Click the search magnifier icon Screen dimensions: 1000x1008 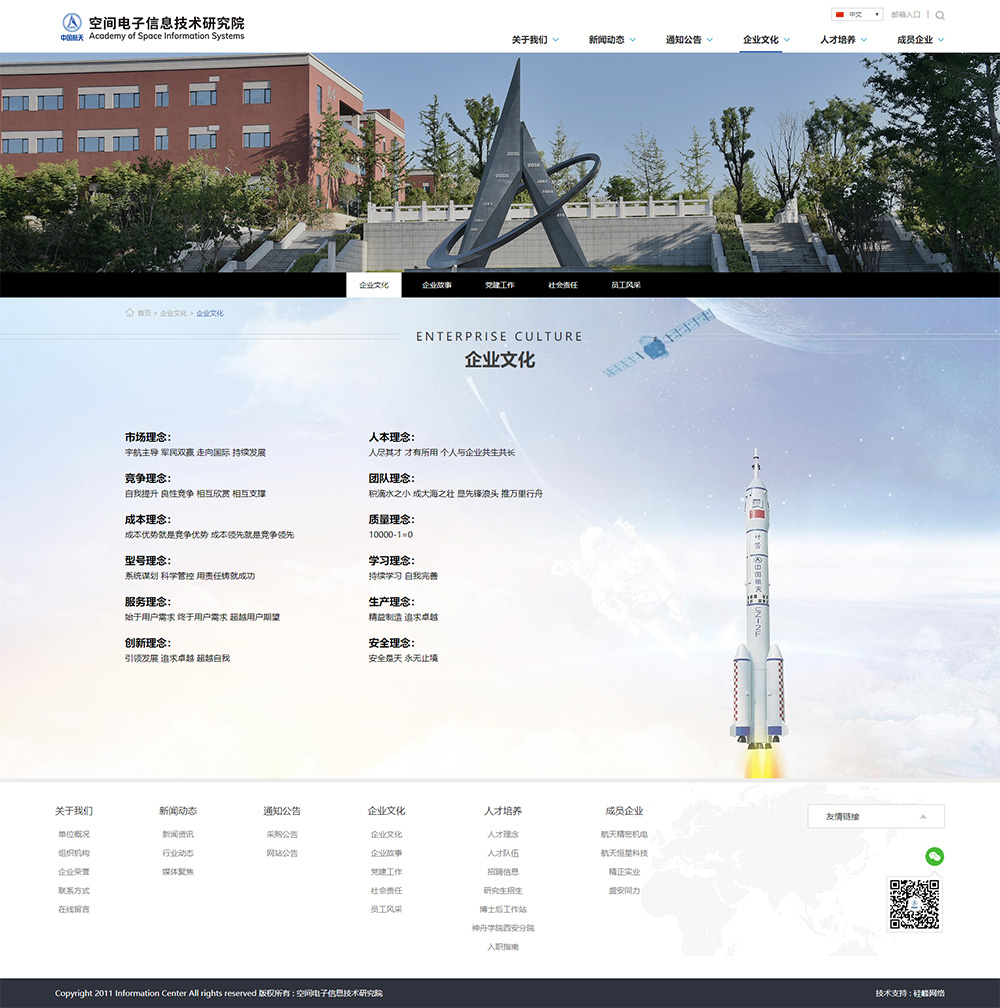pos(940,15)
